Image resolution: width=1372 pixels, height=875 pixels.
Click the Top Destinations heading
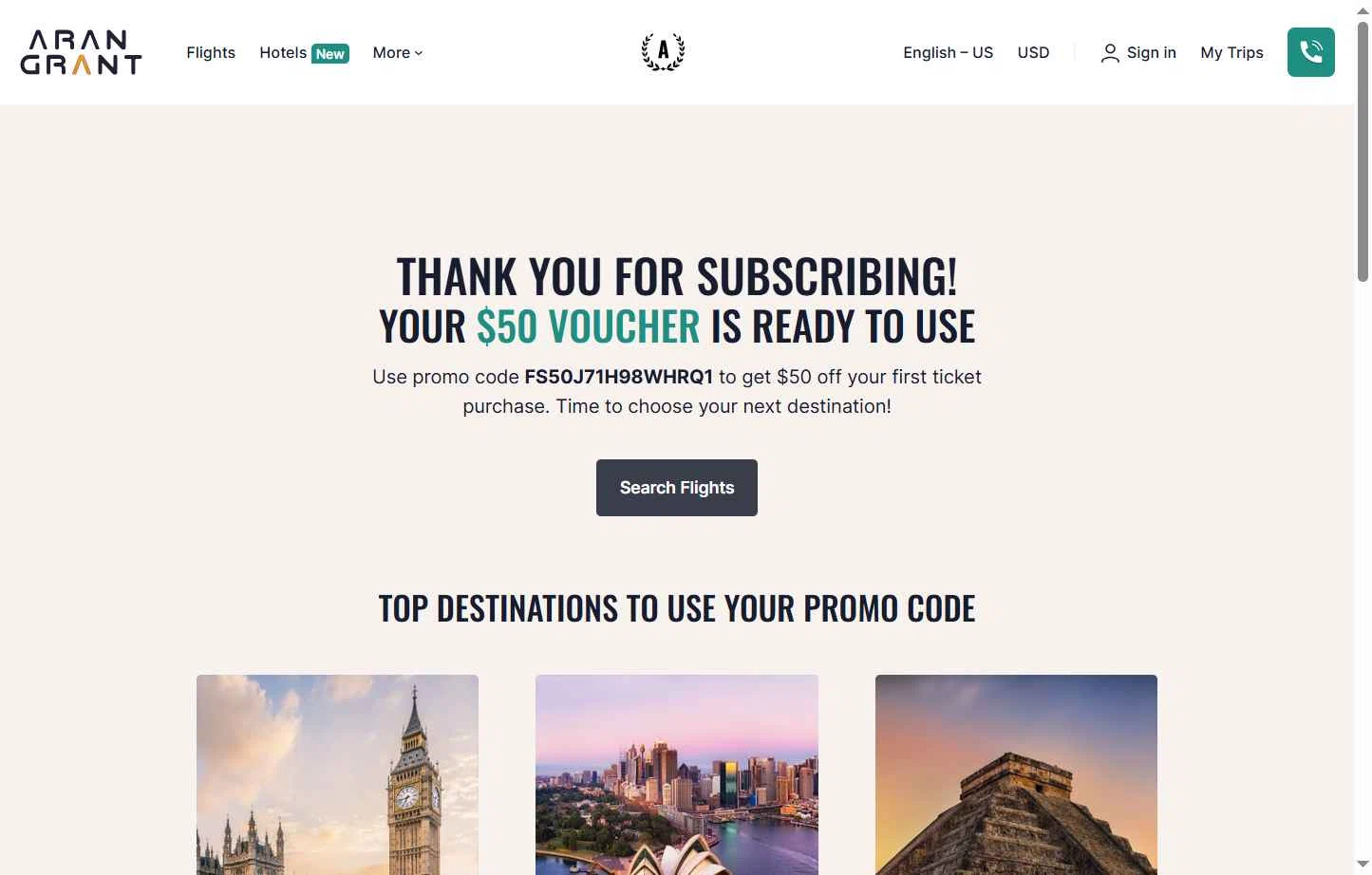pyautogui.click(x=677, y=608)
